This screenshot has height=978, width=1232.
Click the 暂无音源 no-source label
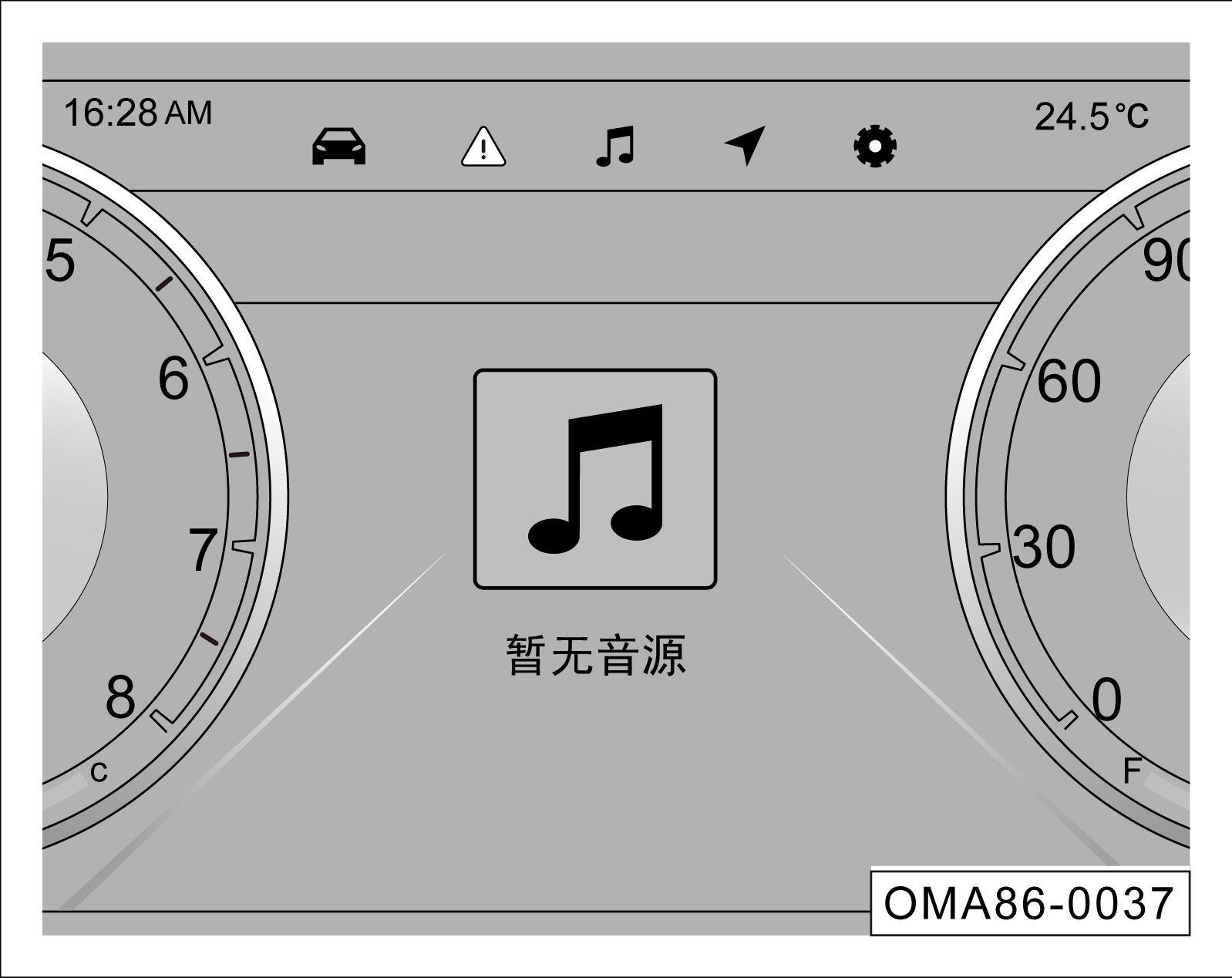[x=595, y=656]
